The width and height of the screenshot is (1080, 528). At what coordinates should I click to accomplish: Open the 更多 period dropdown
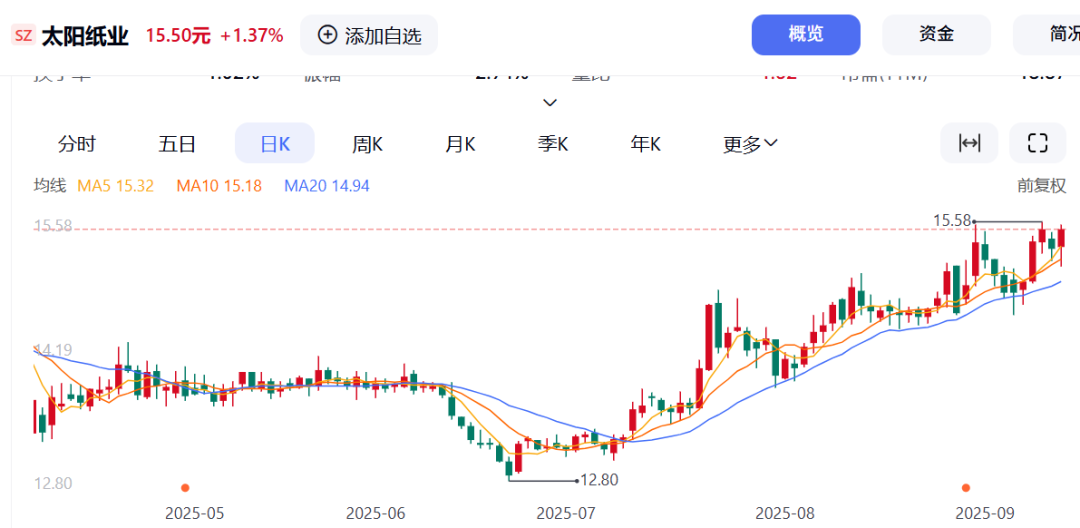click(x=750, y=144)
